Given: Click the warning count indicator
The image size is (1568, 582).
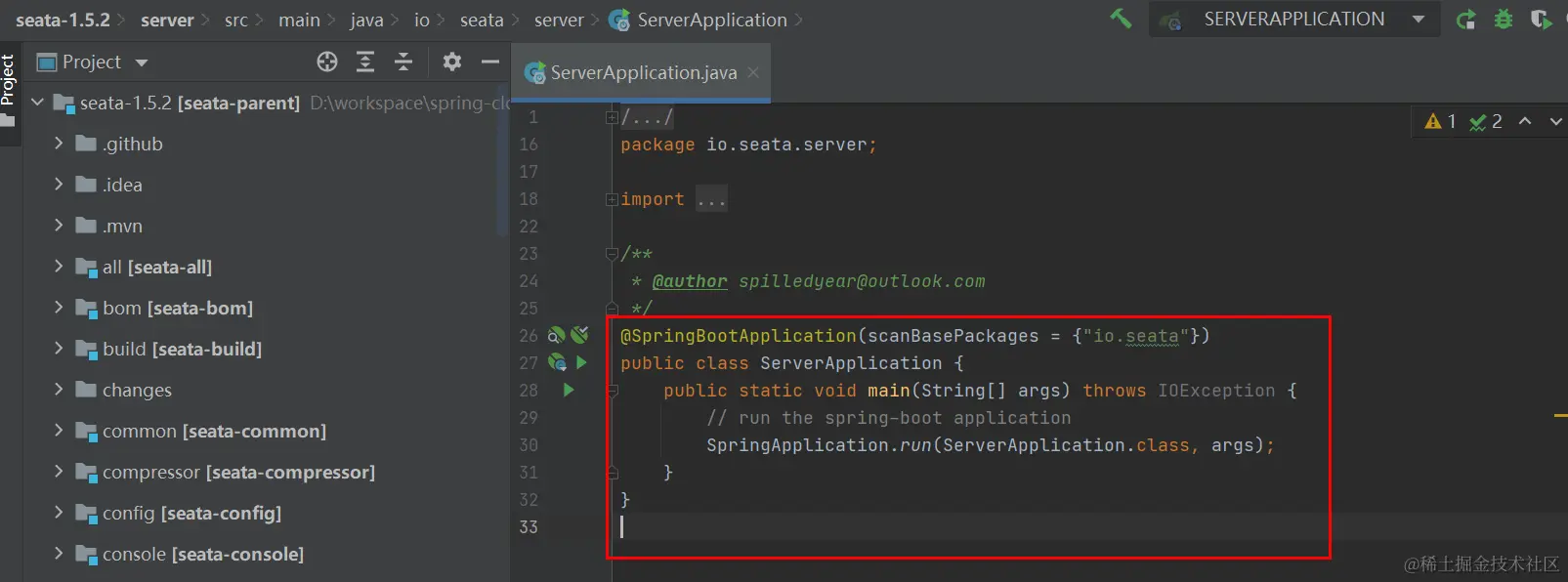Looking at the screenshot, I should (1441, 121).
